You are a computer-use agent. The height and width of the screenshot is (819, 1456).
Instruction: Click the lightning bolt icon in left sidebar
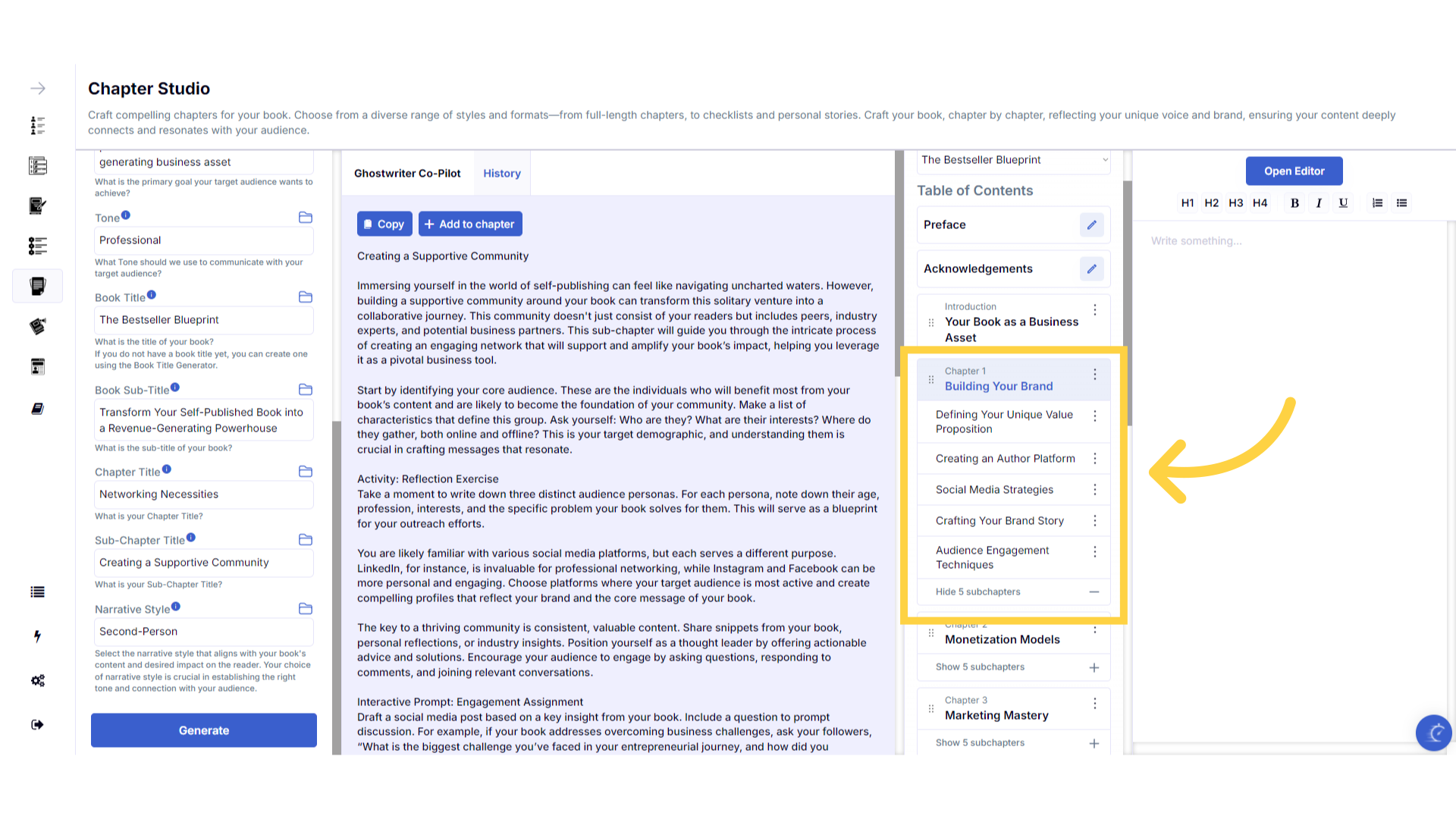[x=37, y=636]
